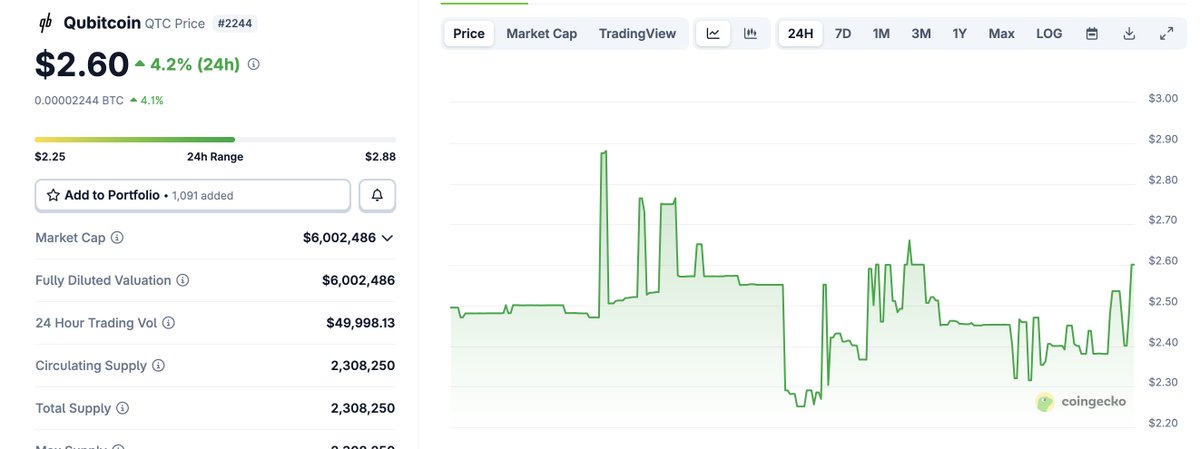Set chart range to 24H
1200x449 pixels.
click(x=800, y=33)
